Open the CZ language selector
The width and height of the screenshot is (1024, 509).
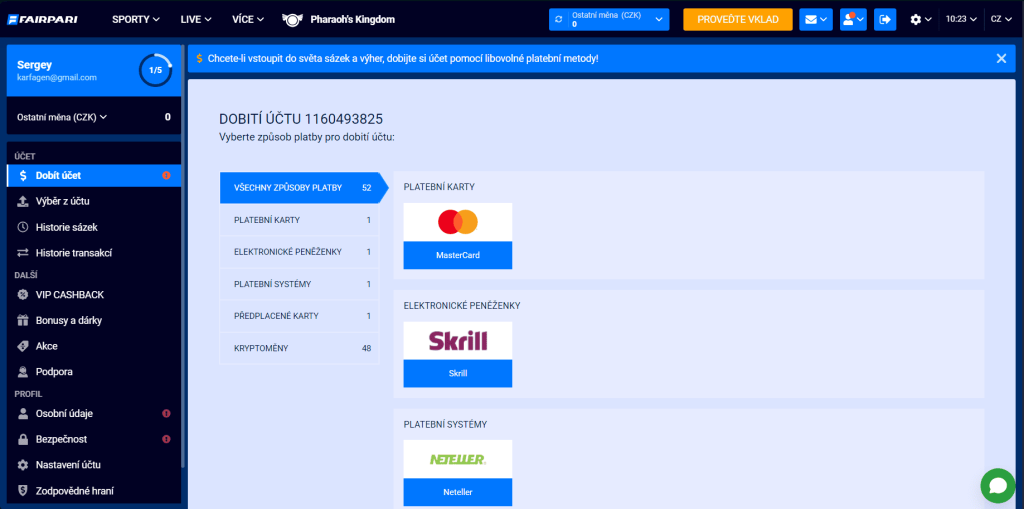pyautogui.click(x=1000, y=19)
